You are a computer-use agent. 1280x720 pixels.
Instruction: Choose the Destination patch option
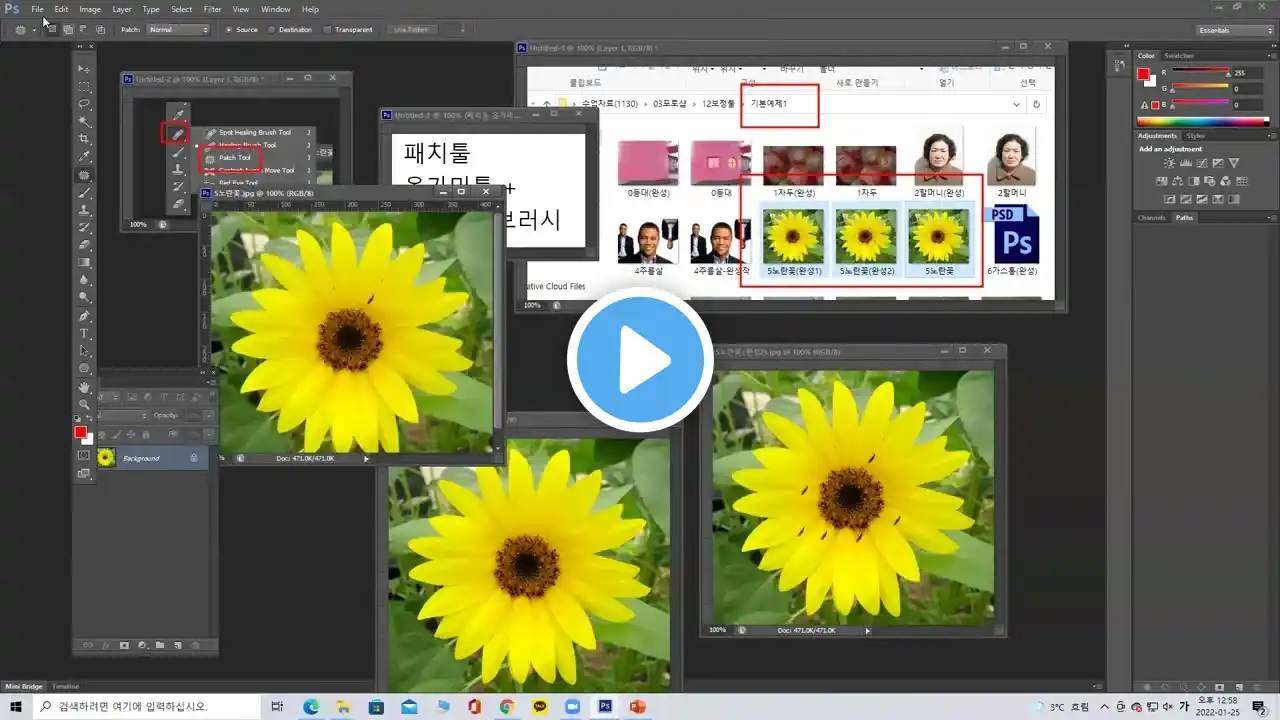coord(290,30)
